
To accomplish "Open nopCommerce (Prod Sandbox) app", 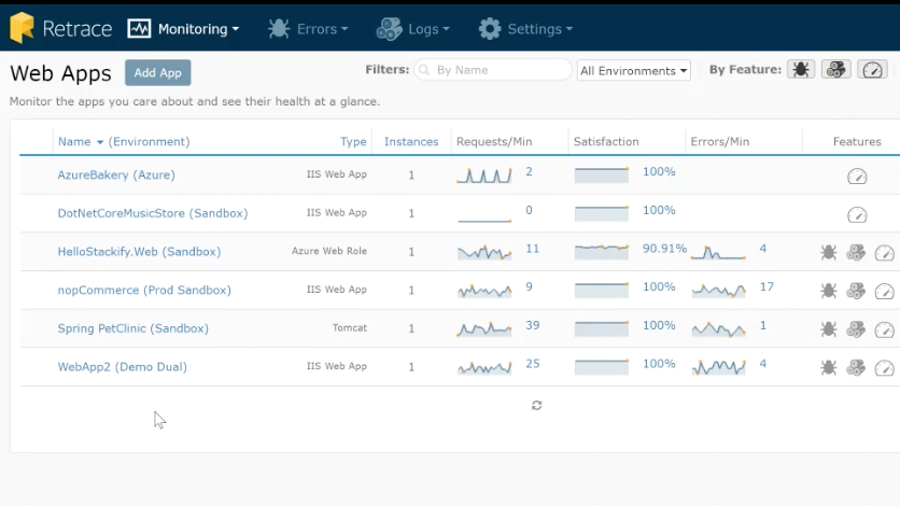I will 144,290.
